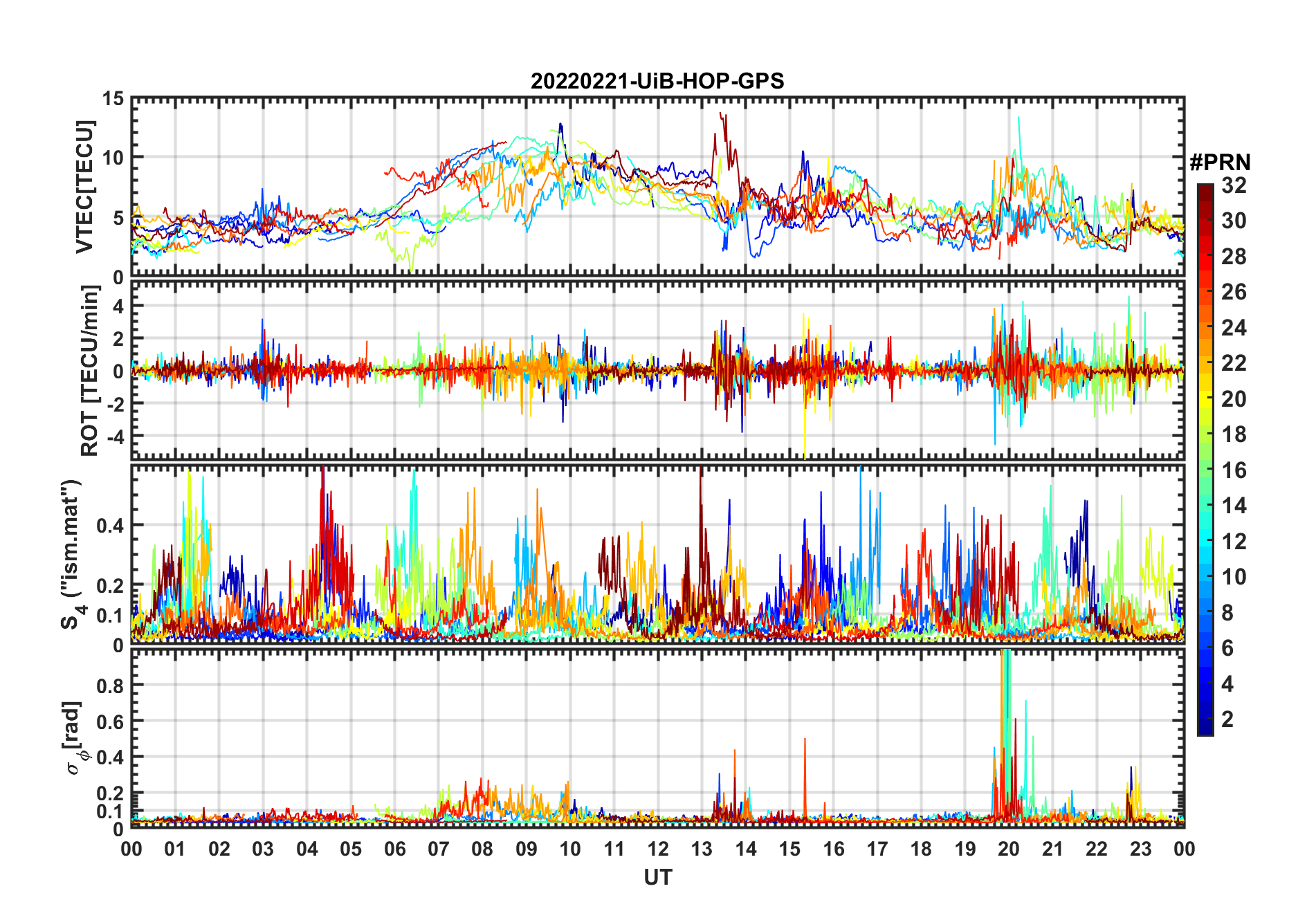Click the plot title 20220221-UiB-HOP-GPS
Screen dimensions: 1316x920
[657, 81]
